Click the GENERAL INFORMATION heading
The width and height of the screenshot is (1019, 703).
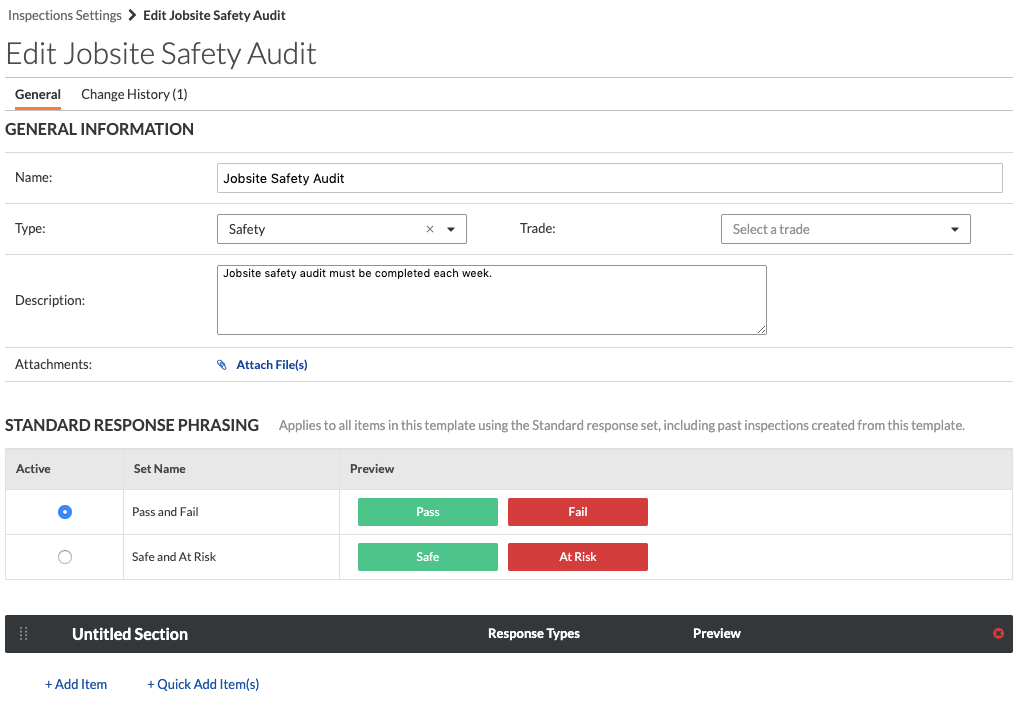[x=99, y=129]
